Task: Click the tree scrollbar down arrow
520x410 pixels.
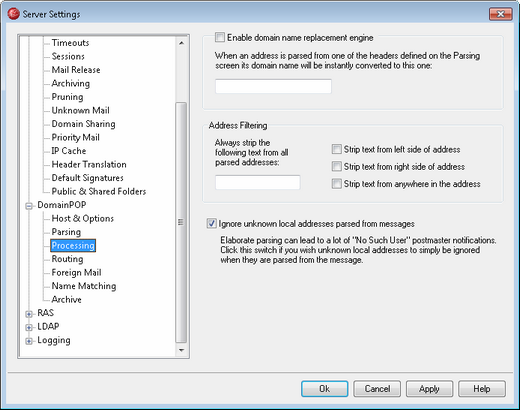Action: click(x=181, y=350)
